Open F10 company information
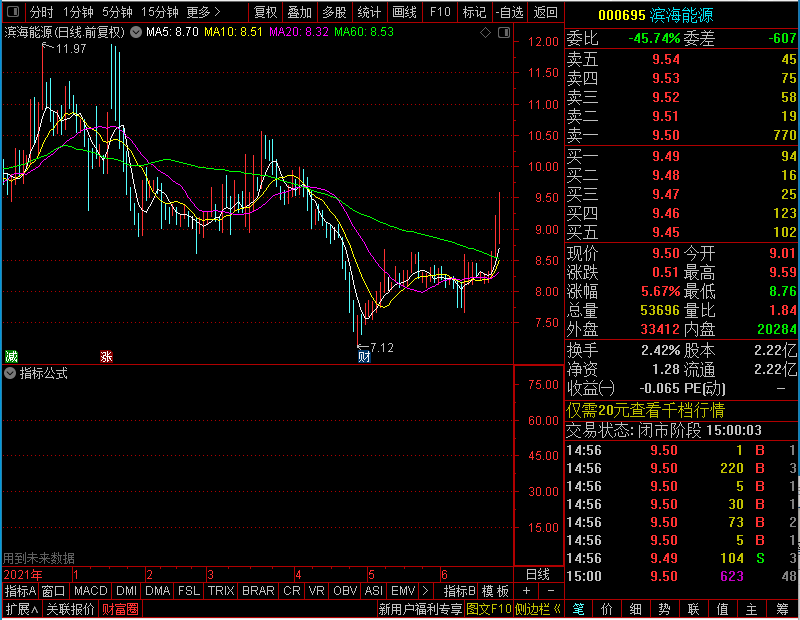The height and width of the screenshot is (620, 800). tap(440, 12)
